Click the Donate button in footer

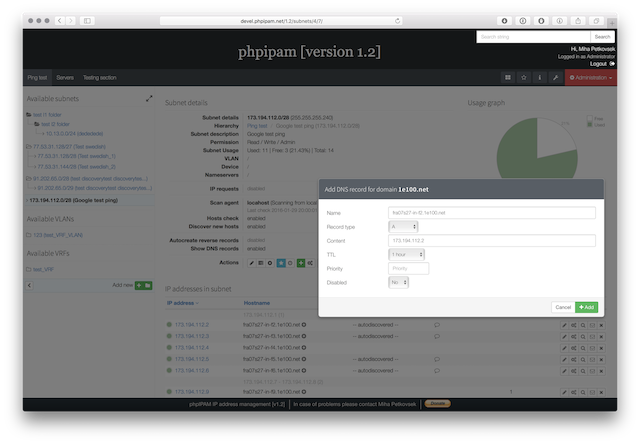pos(438,404)
